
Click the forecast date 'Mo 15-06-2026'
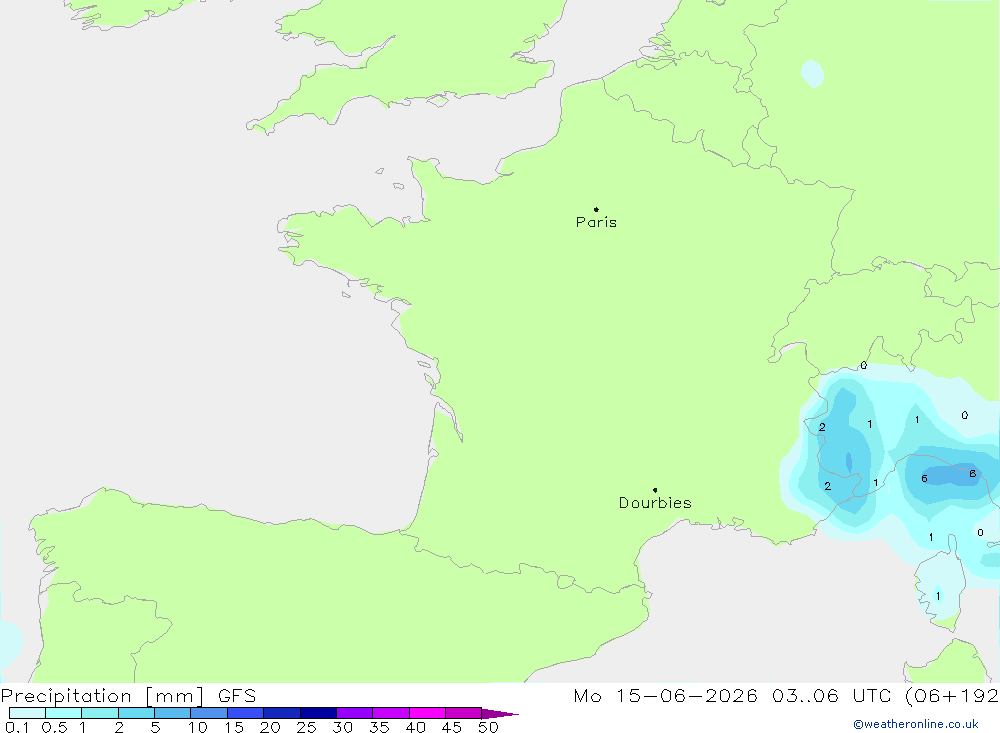[x=665, y=696]
